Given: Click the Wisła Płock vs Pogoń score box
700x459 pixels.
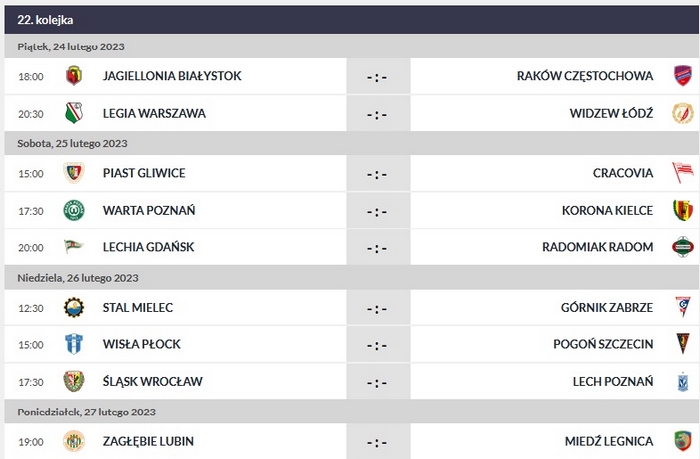Looking at the screenshot, I should click(x=377, y=344).
